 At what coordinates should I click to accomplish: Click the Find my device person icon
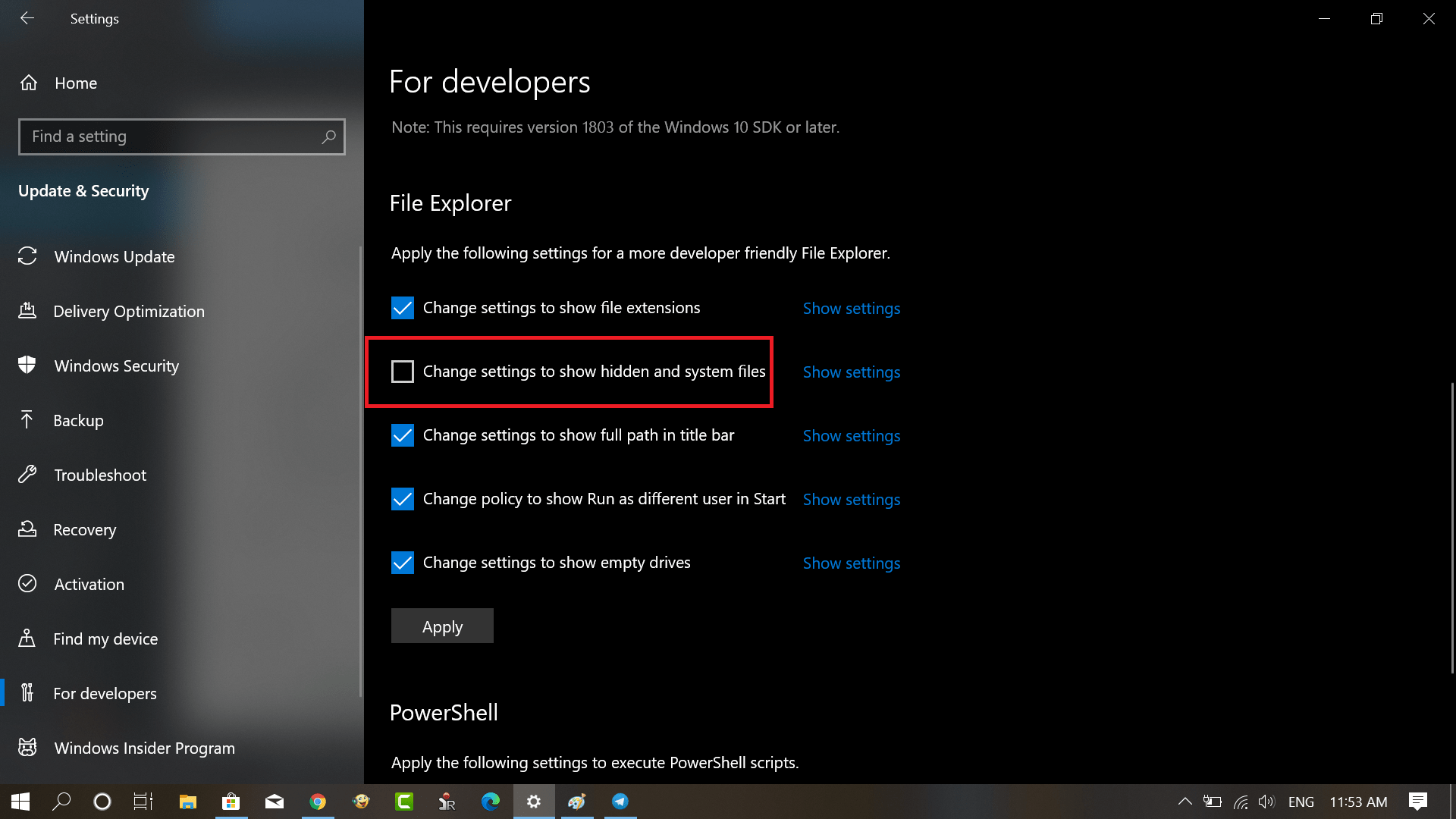[x=27, y=639]
